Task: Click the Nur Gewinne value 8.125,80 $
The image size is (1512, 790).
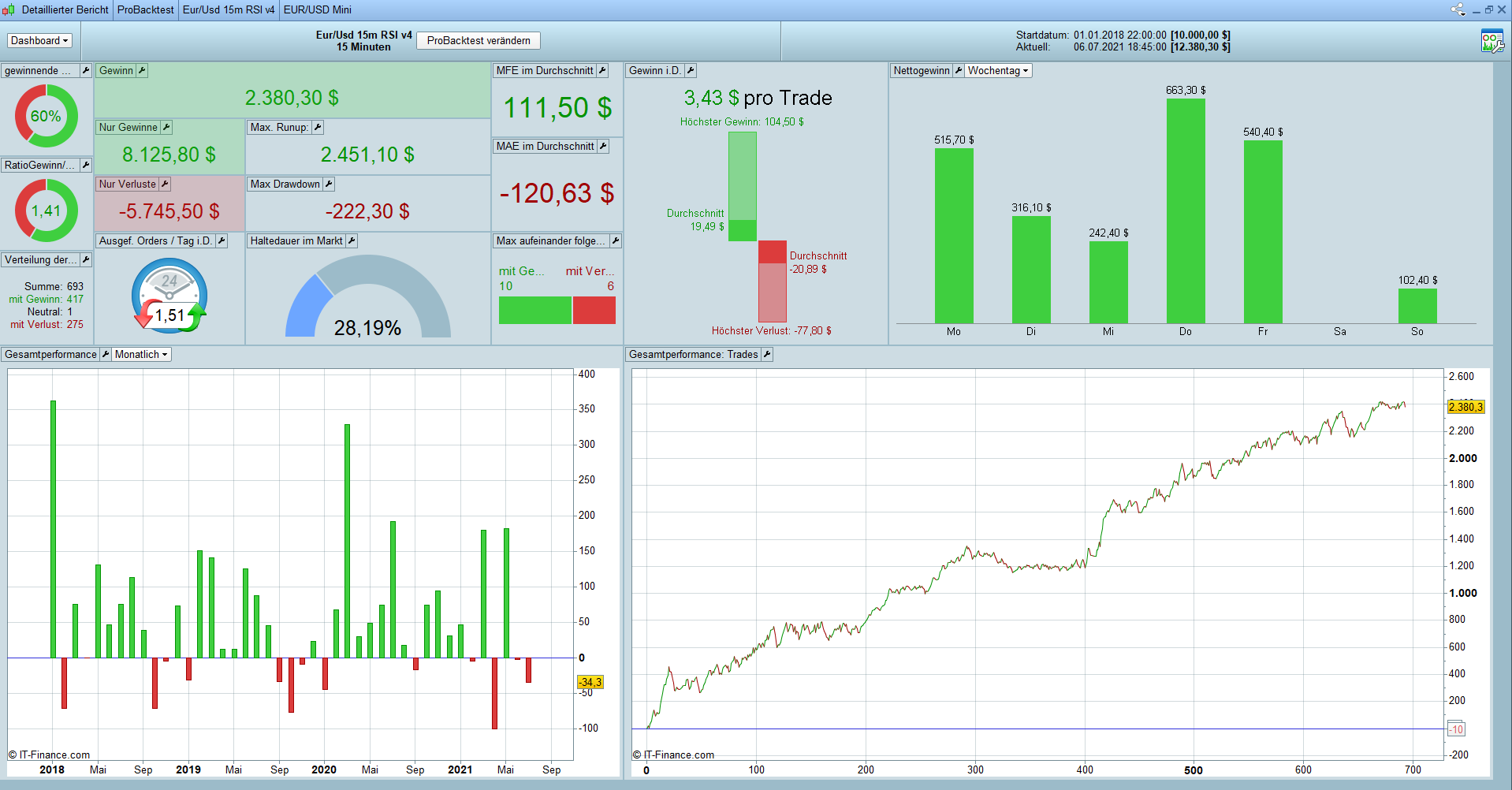Action: [x=169, y=155]
